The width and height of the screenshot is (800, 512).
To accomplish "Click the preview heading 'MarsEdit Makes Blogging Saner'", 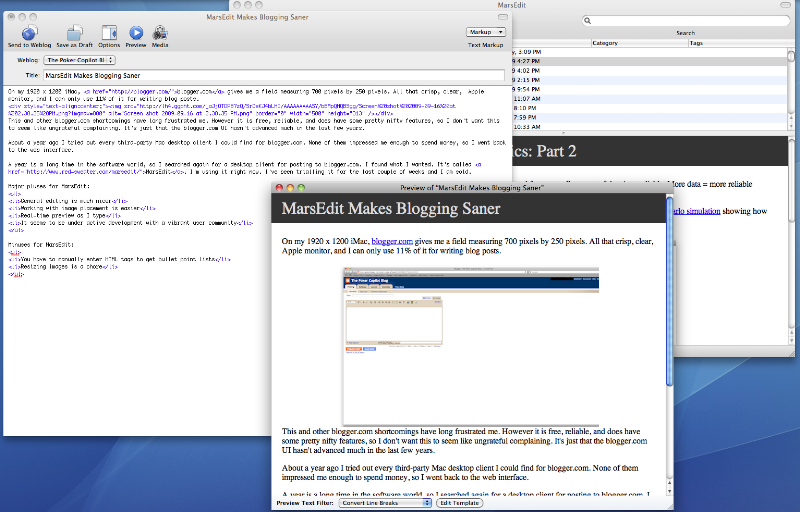I will click(x=391, y=209).
